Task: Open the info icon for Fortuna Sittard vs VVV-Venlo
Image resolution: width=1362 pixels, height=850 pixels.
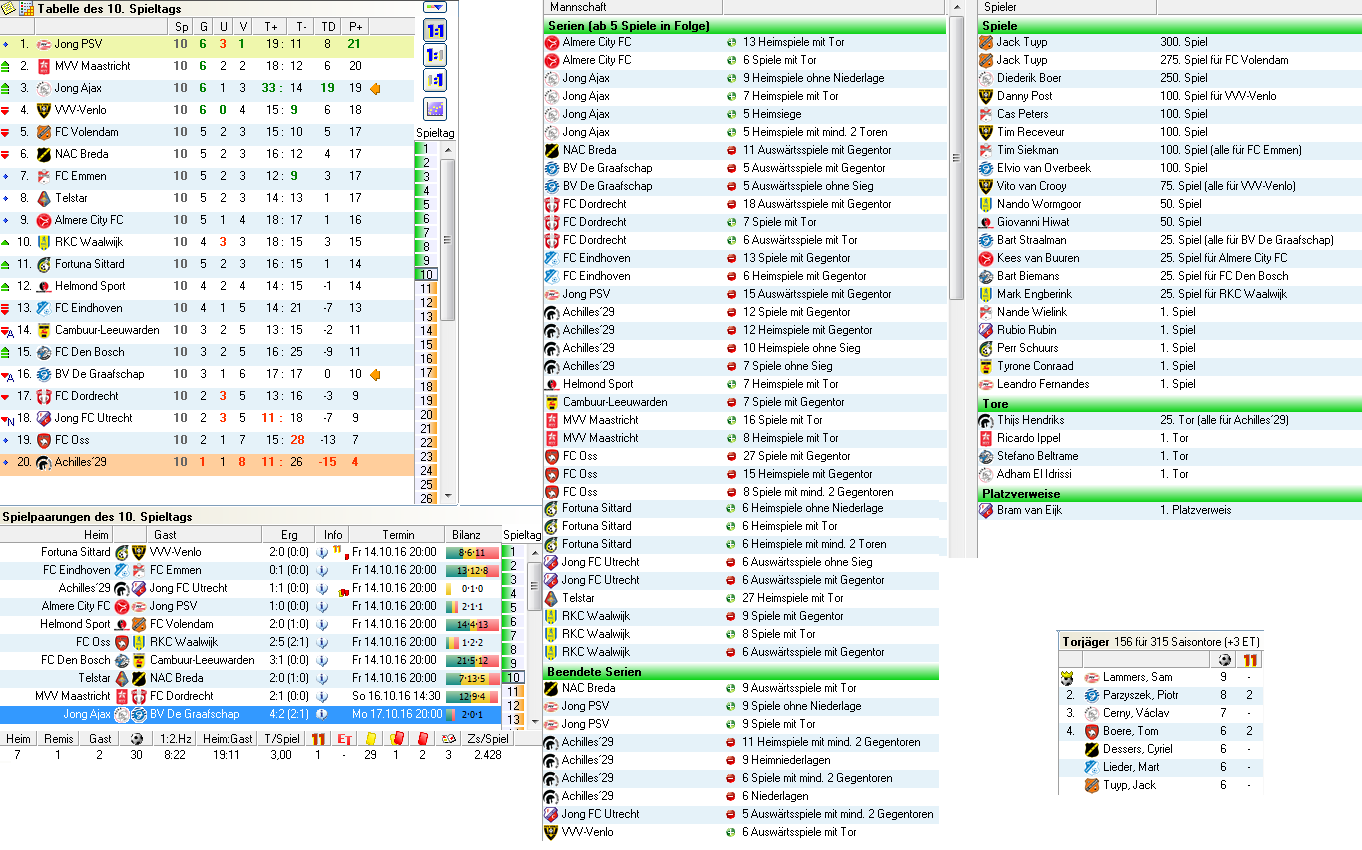Action: [x=322, y=552]
